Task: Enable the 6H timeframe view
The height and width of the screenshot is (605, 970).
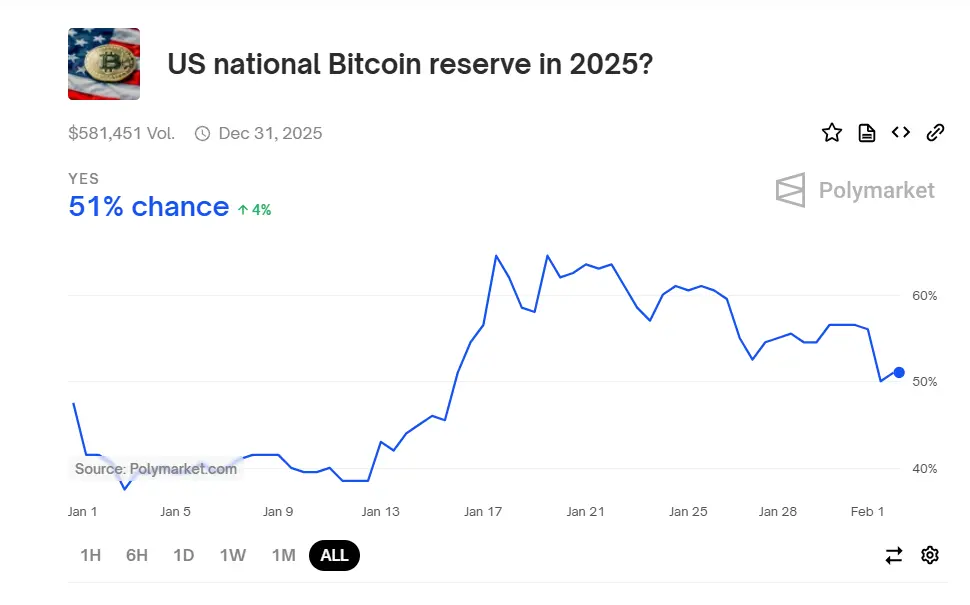Action: [x=137, y=555]
